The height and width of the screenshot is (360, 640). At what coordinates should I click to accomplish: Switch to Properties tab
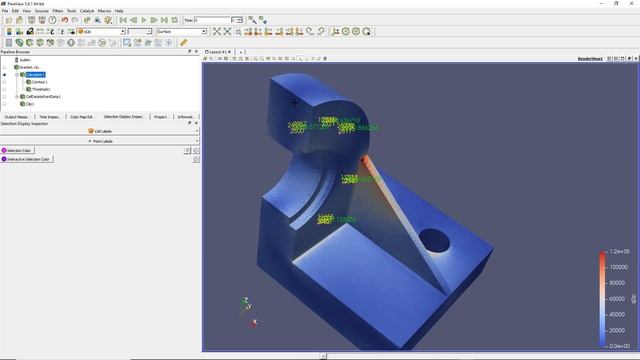161,117
